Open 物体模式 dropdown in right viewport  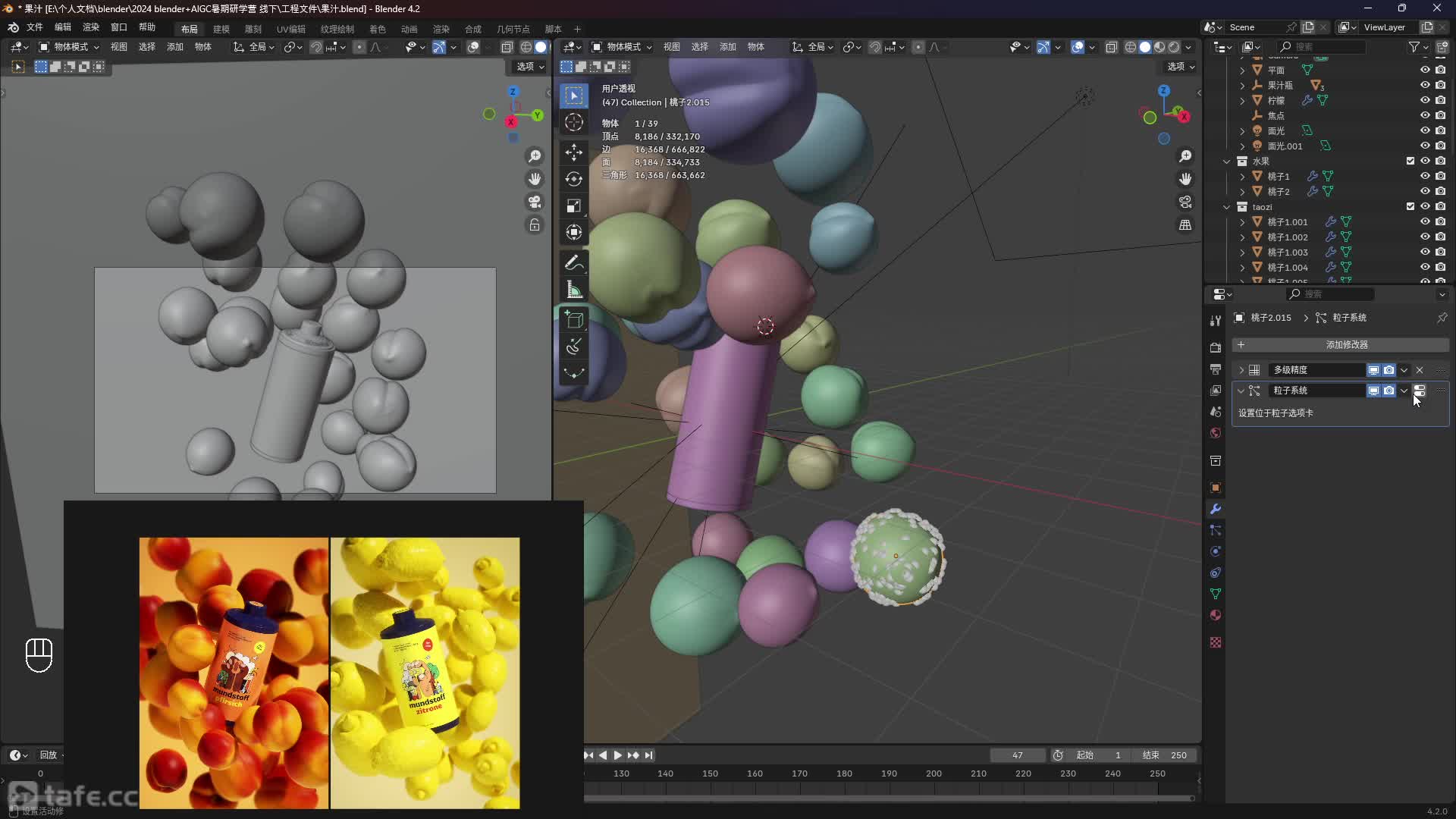(x=622, y=47)
